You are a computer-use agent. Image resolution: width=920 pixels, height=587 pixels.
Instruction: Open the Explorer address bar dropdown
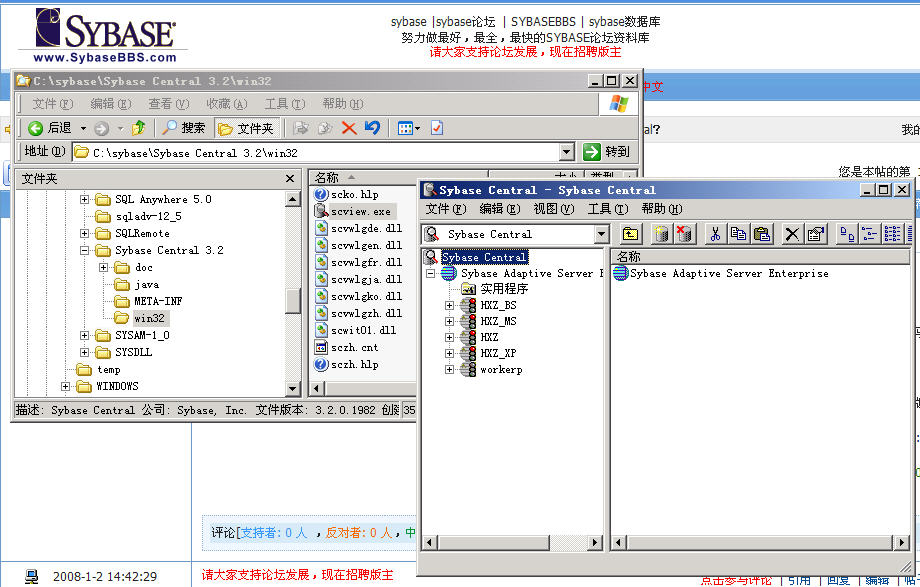coord(566,152)
